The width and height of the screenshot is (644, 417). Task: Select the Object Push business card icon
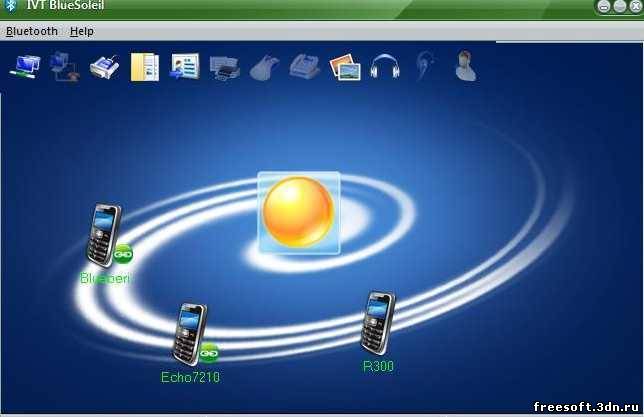tap(185, 66)
